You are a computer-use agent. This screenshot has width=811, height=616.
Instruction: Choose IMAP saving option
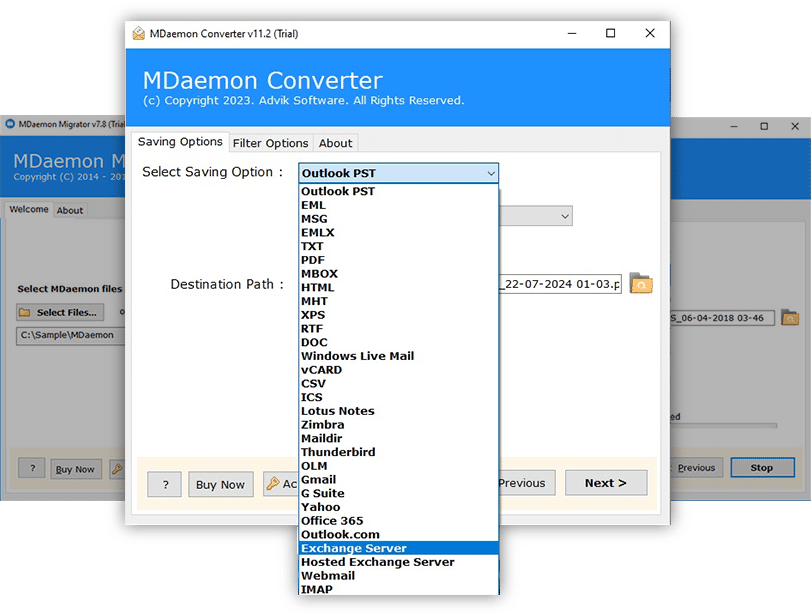(x=398, y=589)
